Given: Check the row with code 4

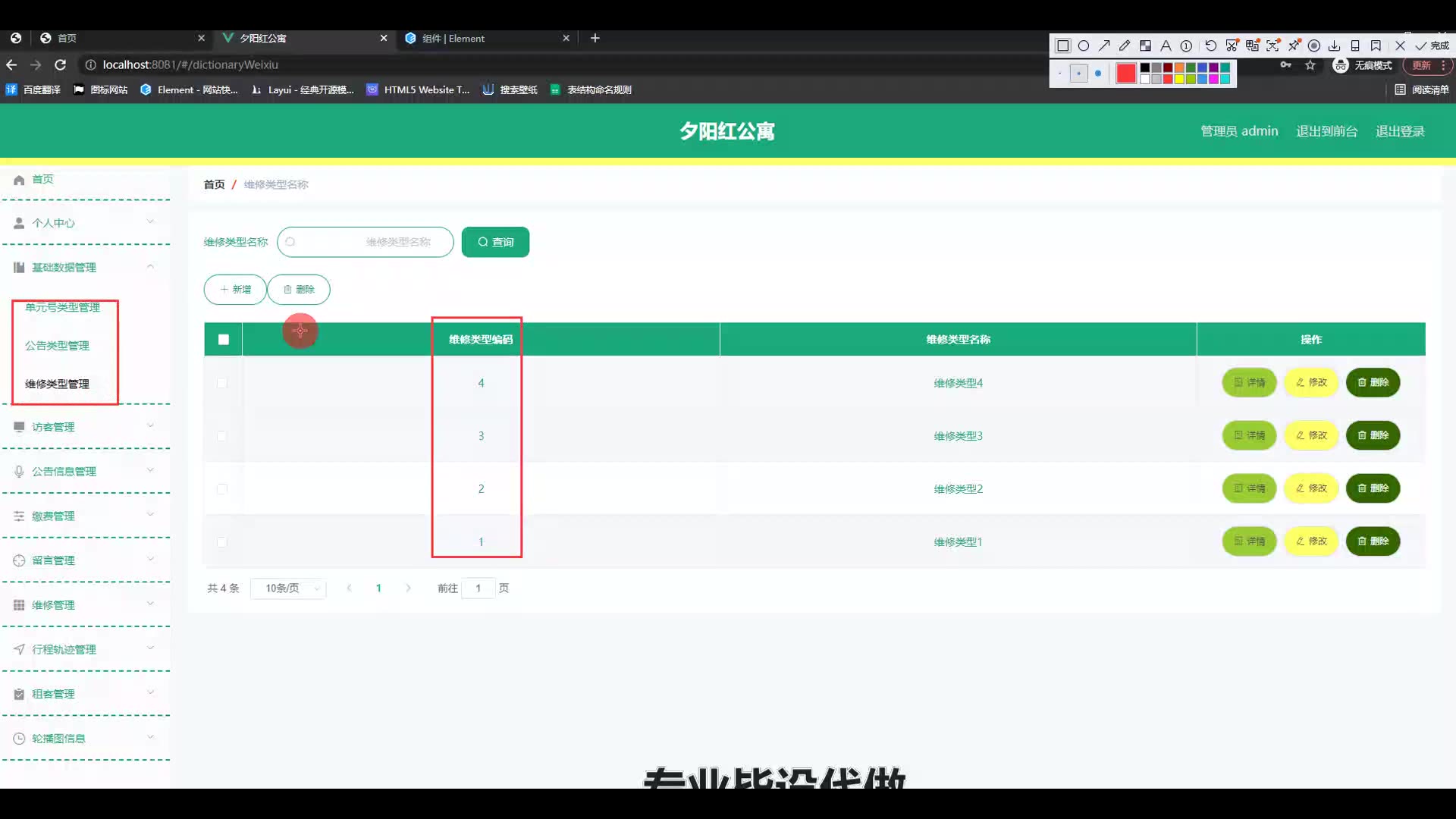Looking at the screenshot, I should click(222, 383).
